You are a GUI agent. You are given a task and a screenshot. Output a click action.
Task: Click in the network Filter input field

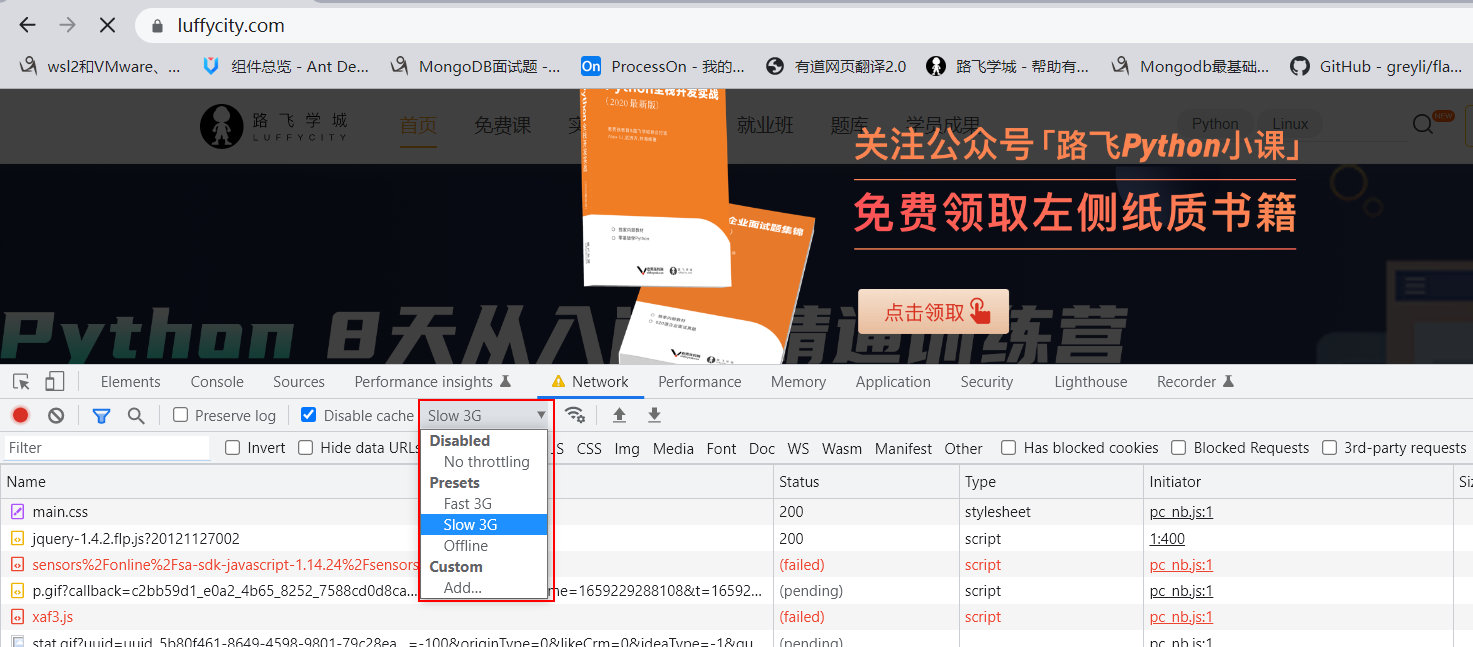pos(107,447)
